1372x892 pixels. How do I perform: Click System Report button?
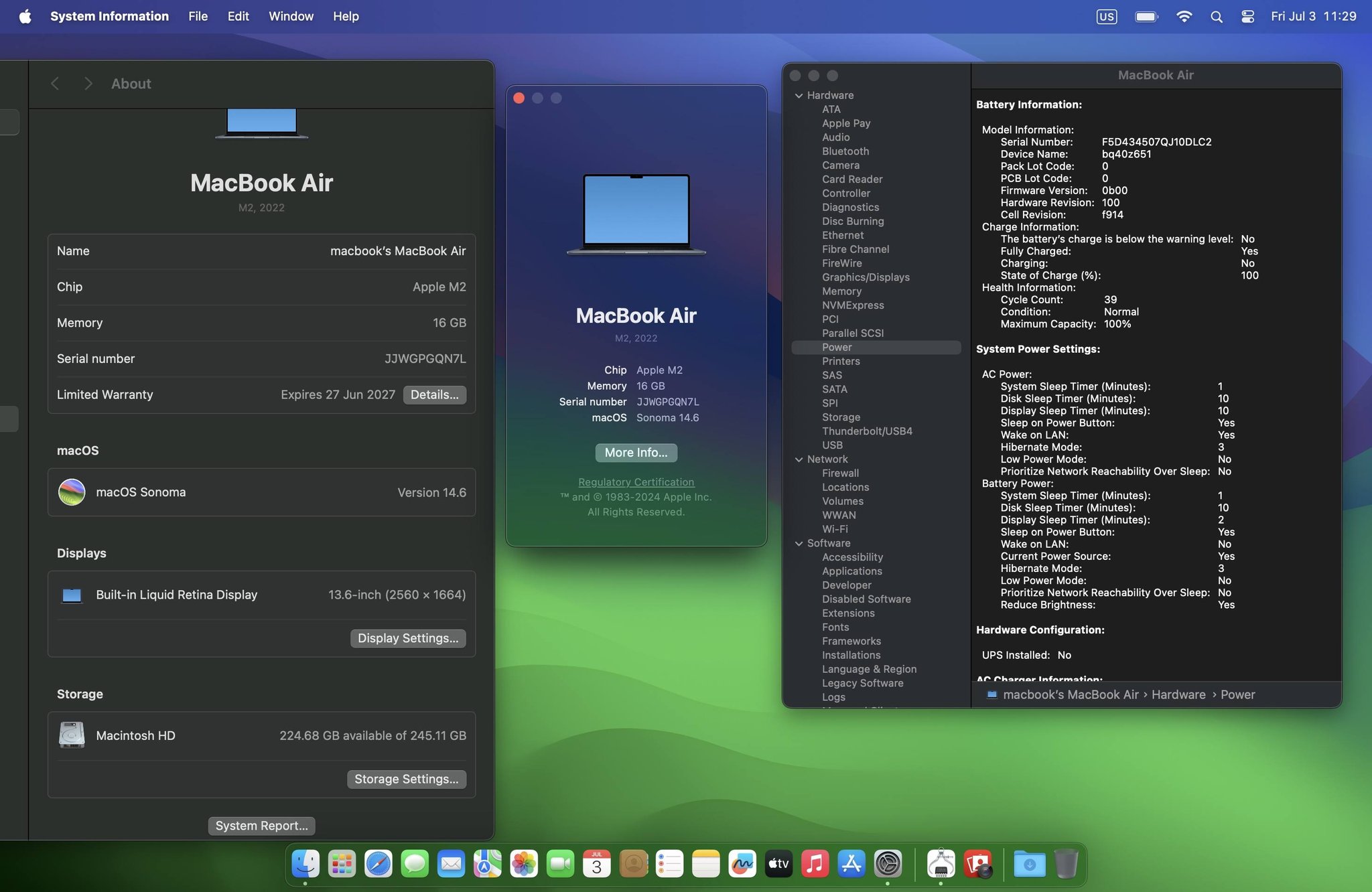click(261, 826)
